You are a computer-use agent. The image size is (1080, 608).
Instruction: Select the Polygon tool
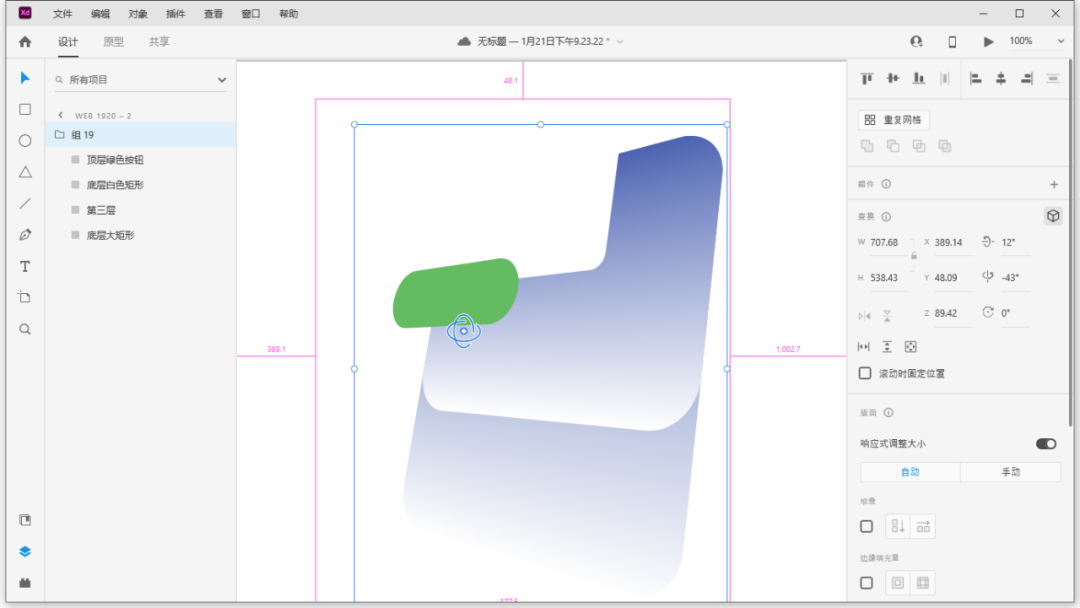point(25,172)
